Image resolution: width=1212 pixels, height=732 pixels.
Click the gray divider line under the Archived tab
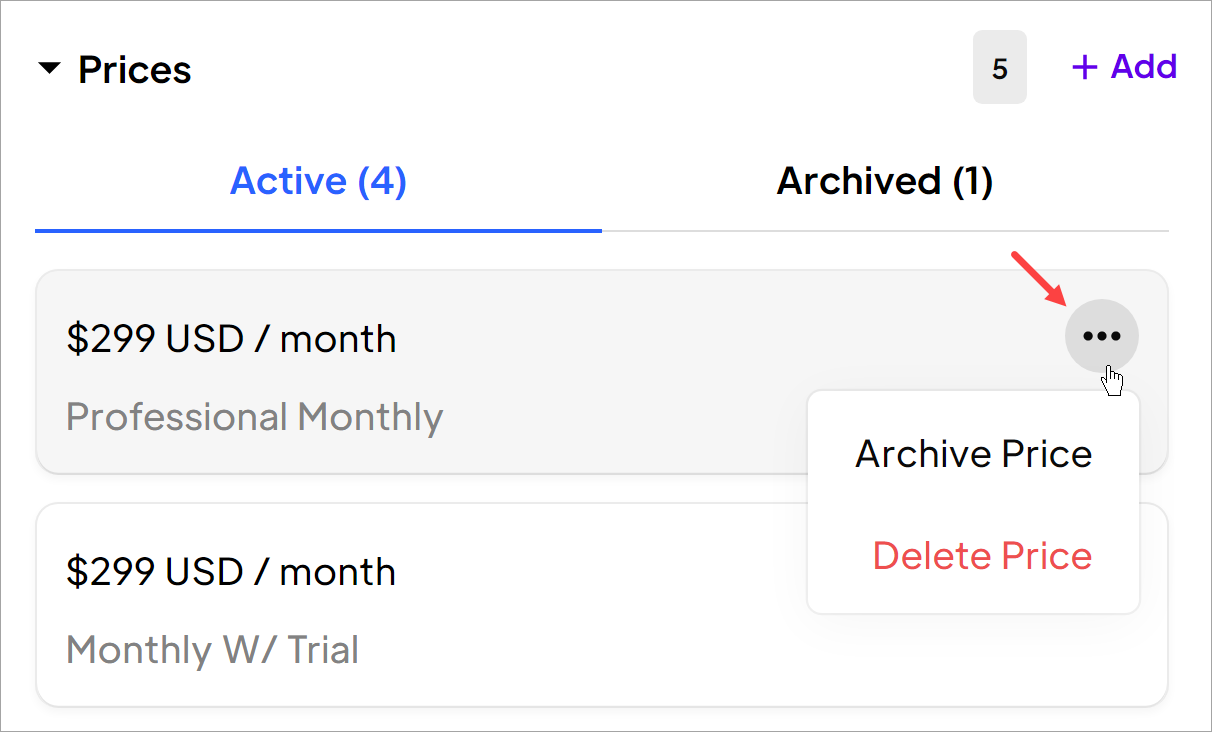(885, 231)
